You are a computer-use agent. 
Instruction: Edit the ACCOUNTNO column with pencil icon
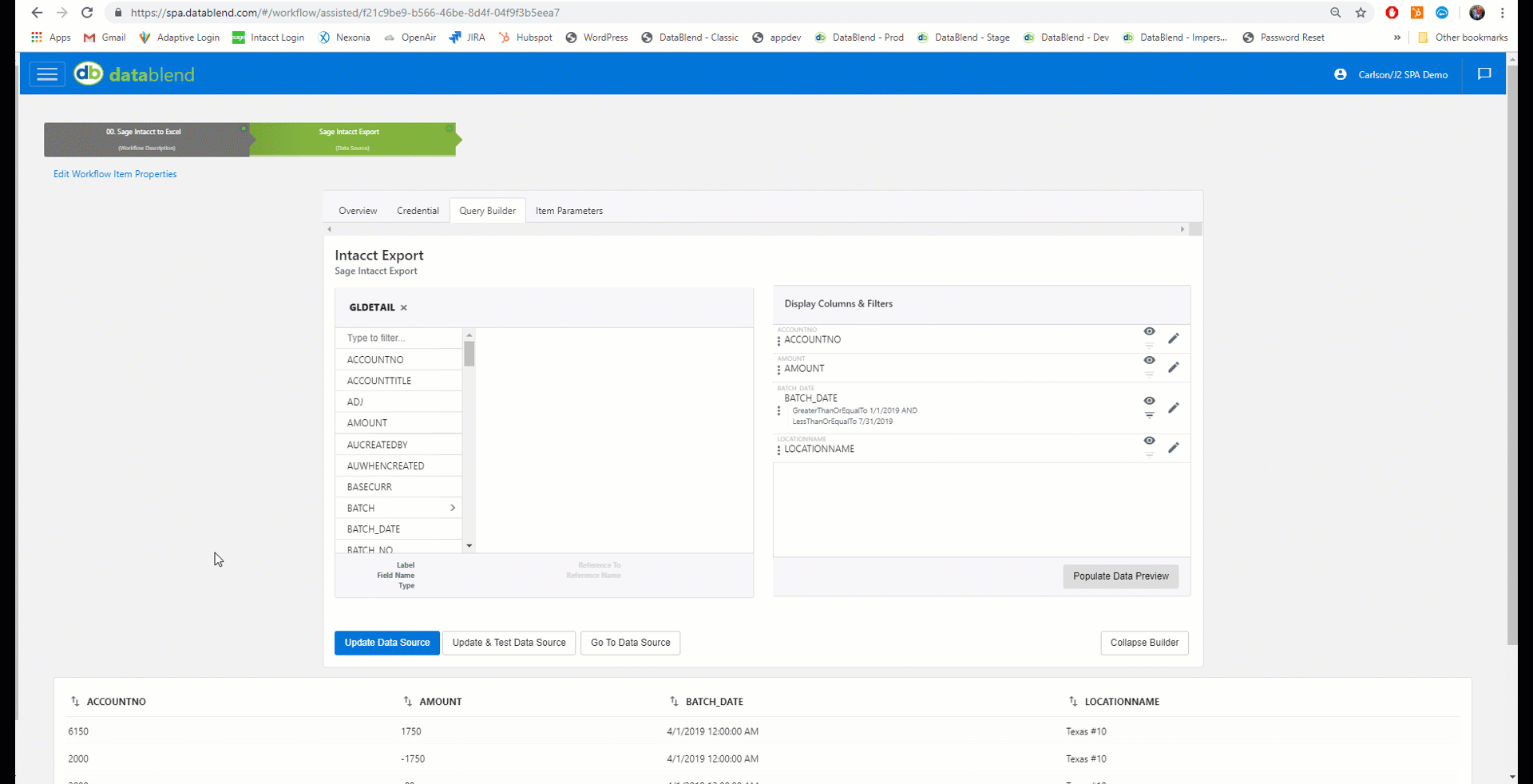point(1174,339)
